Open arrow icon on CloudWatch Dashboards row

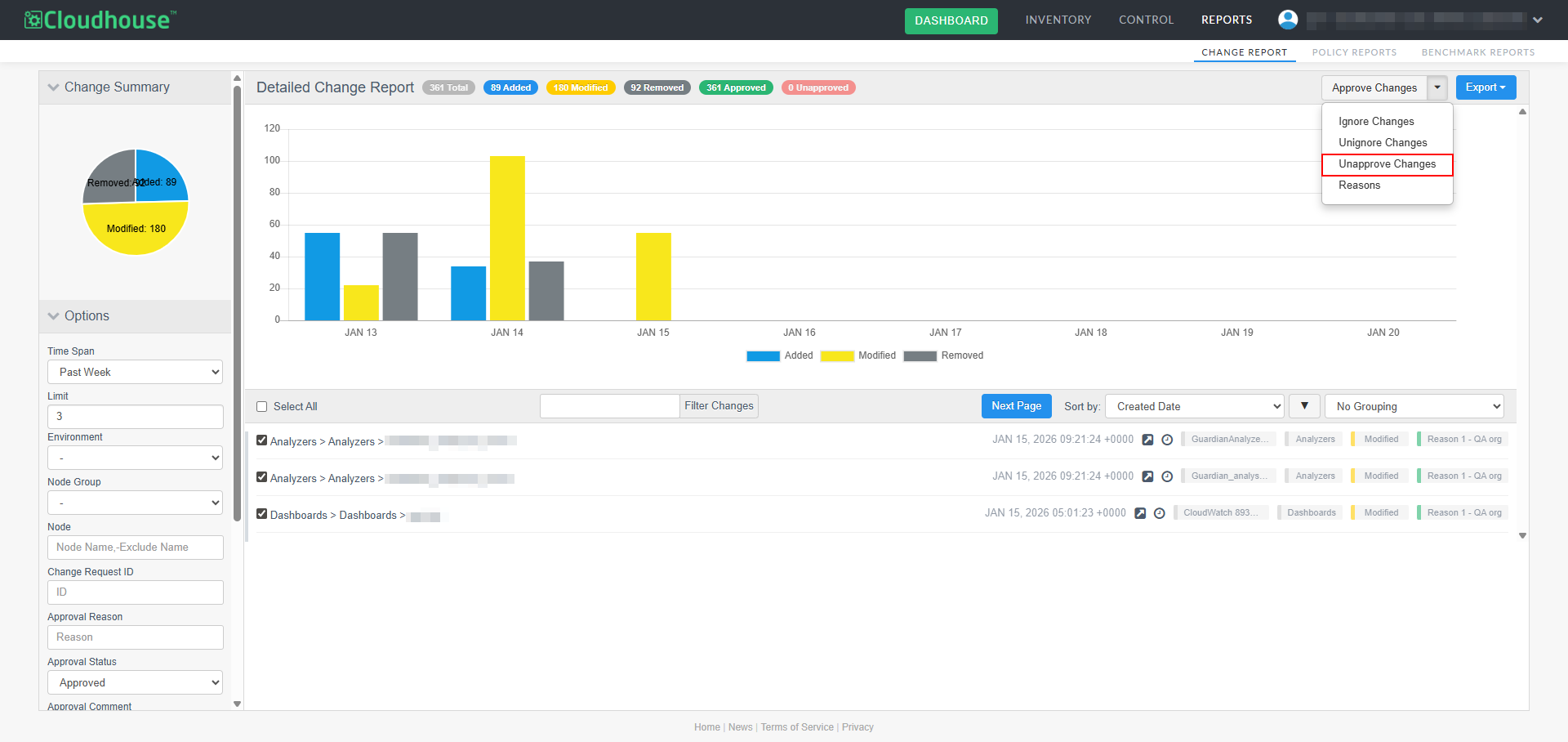(1140, 513)
